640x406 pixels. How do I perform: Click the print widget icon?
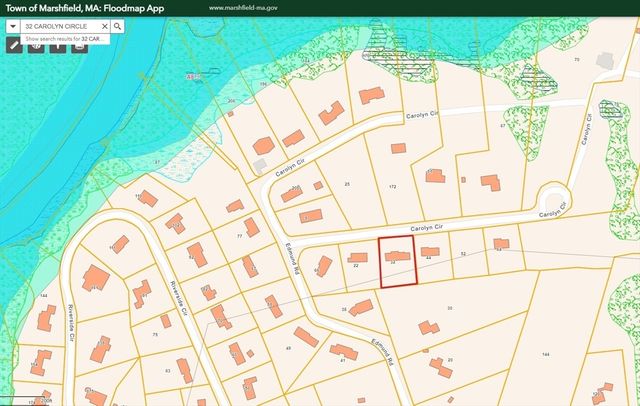tap(78, 45)
